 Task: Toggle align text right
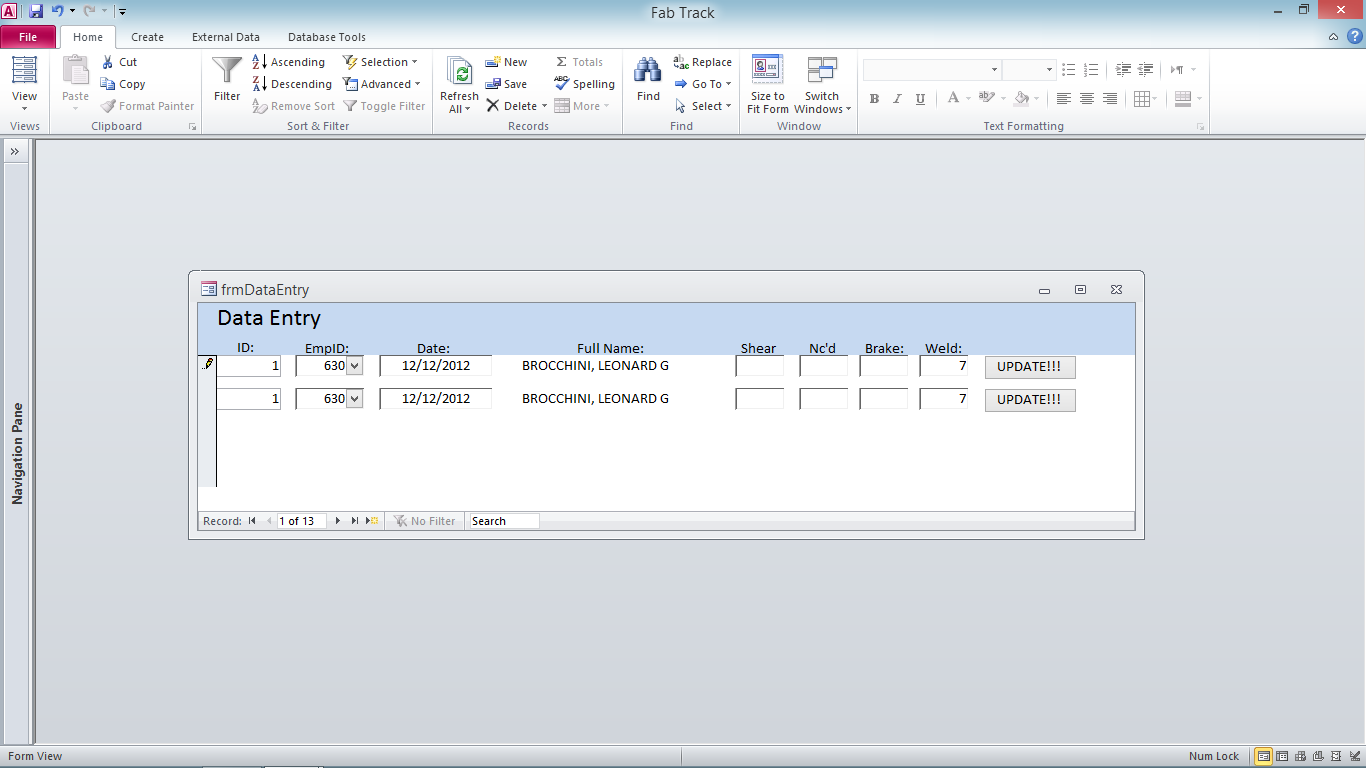[1110, 98]
